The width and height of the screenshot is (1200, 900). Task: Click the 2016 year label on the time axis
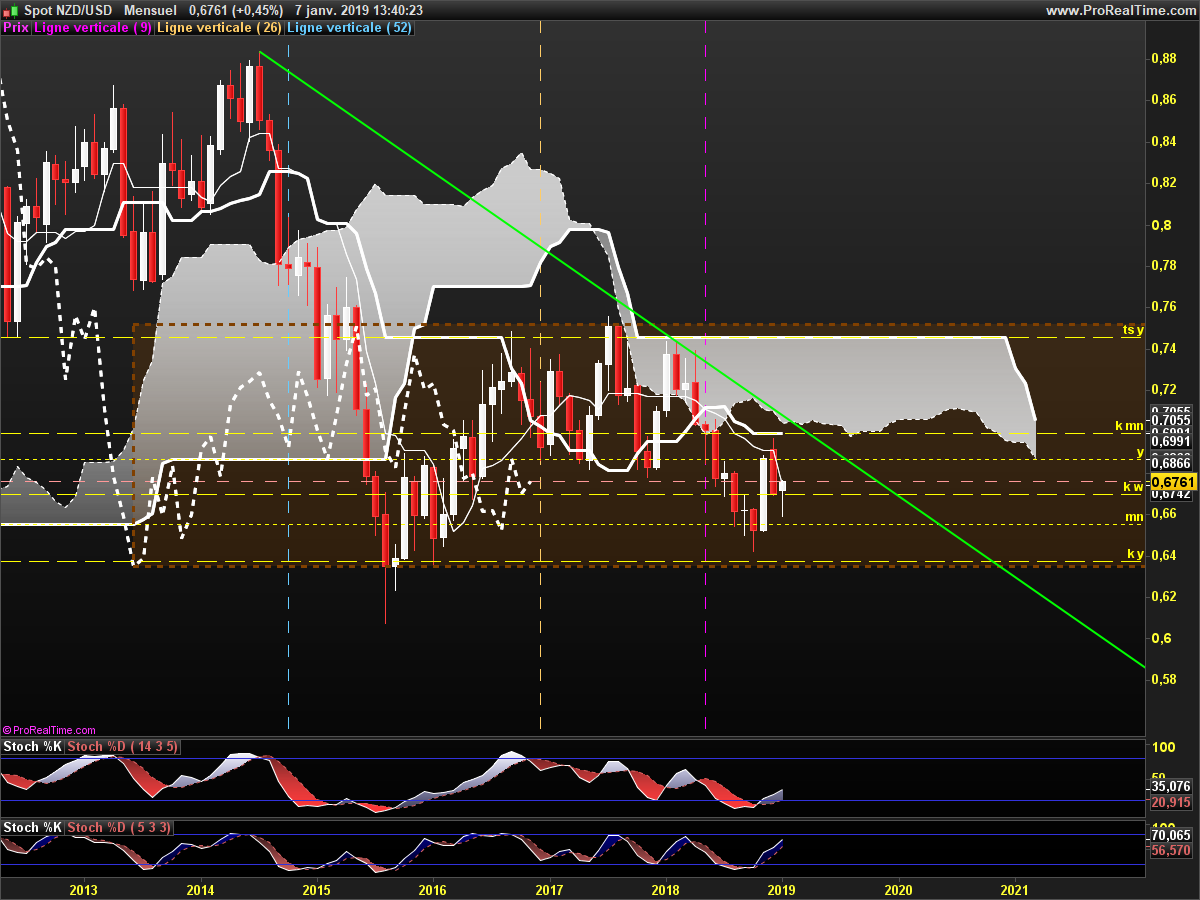coord(433,889)
